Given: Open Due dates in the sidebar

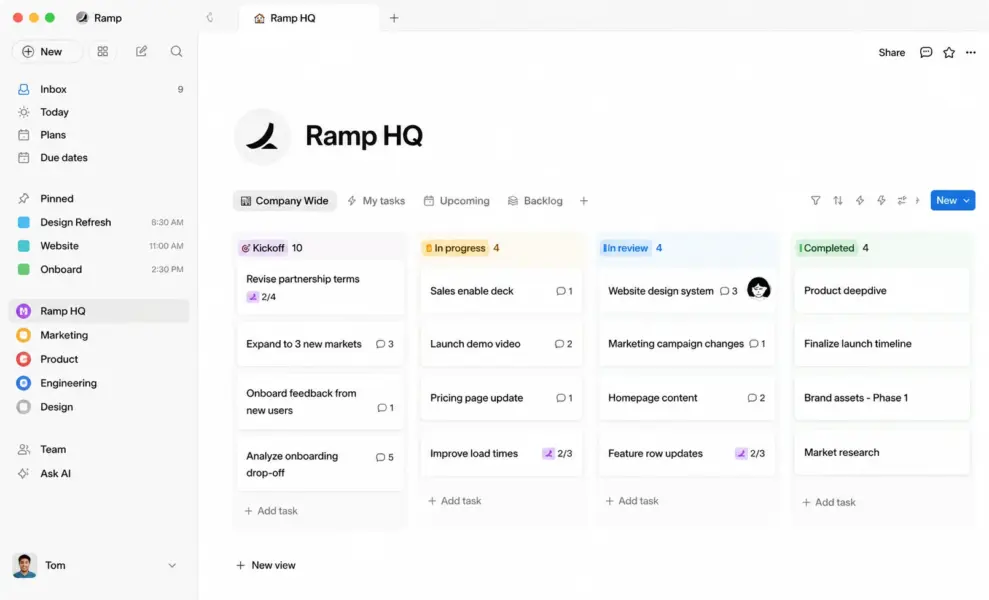Looking at the screenshot, I should (x=100, y=157).
